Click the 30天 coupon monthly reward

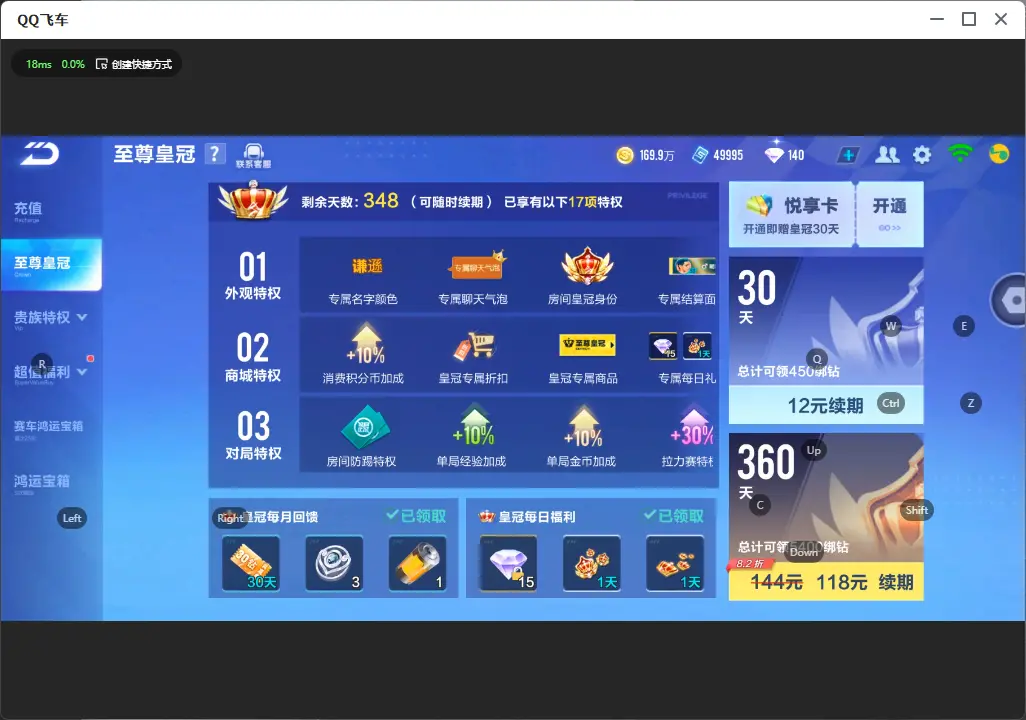(x=251, y=564)
